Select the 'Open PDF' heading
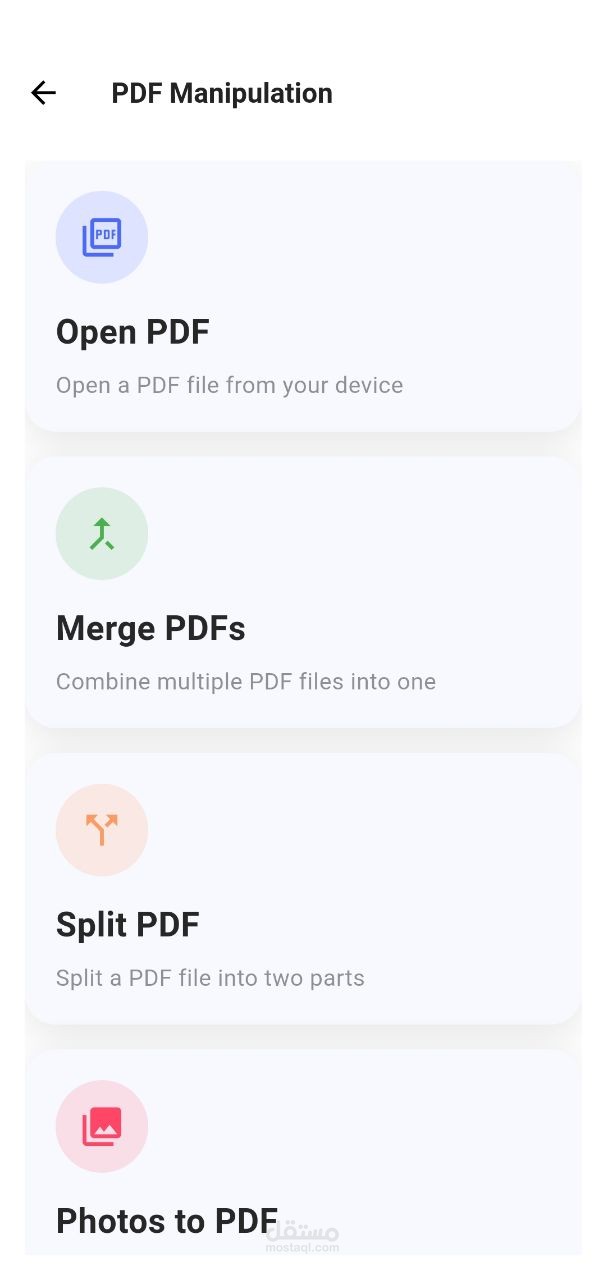The image size is (606, 1280). [x=132, y=332]
